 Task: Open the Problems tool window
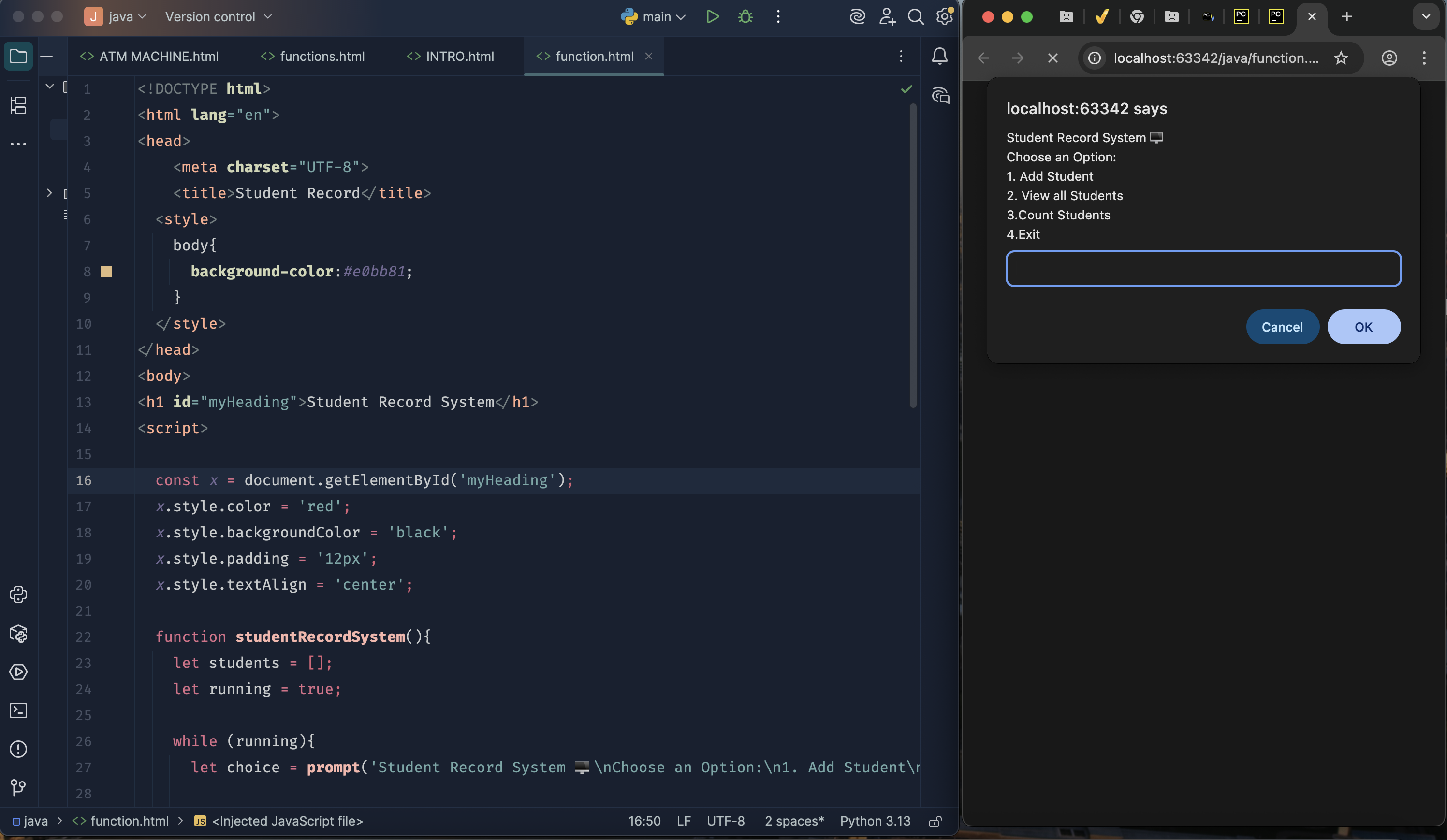tap(18, 749)
